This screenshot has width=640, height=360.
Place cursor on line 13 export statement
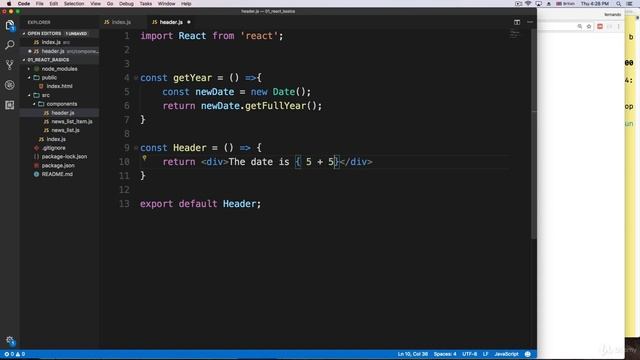200,204
